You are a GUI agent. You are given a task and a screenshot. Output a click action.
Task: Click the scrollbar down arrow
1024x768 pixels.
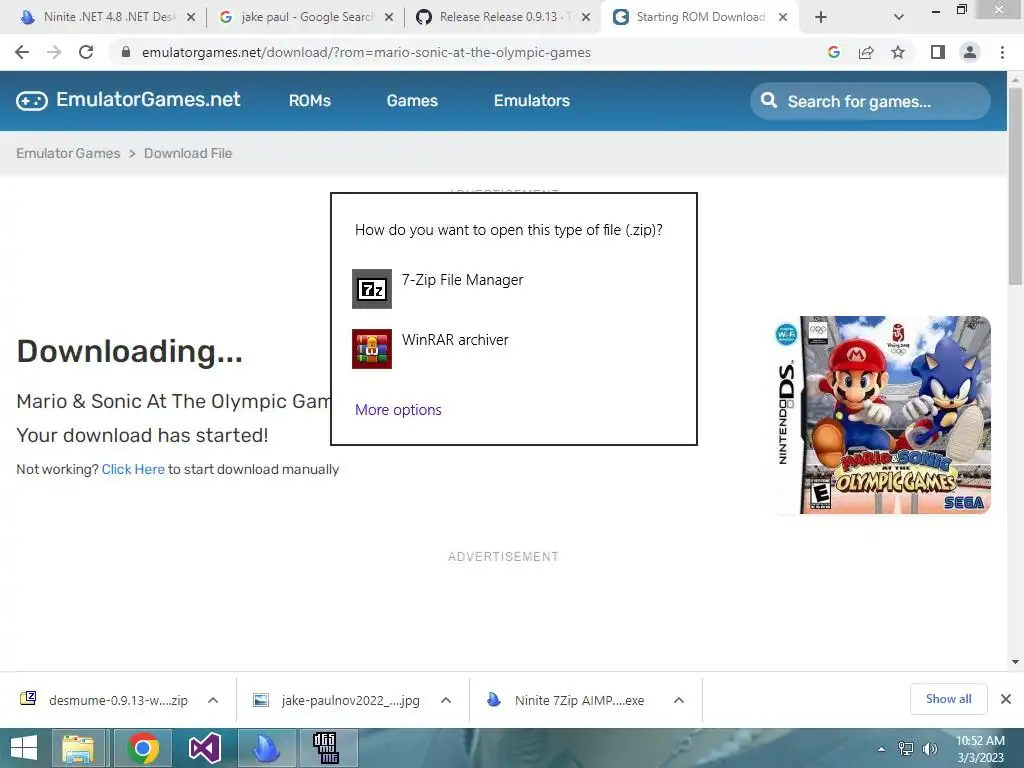pos(1015,662)
